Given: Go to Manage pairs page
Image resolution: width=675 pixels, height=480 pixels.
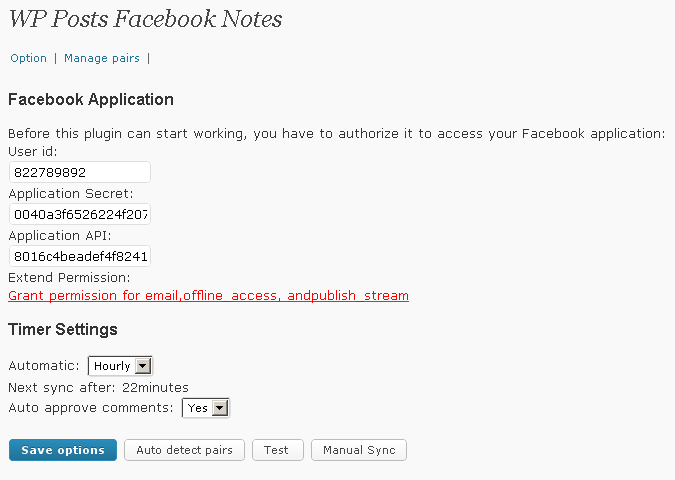Looking at the screenshot, I should click(102, 58).
